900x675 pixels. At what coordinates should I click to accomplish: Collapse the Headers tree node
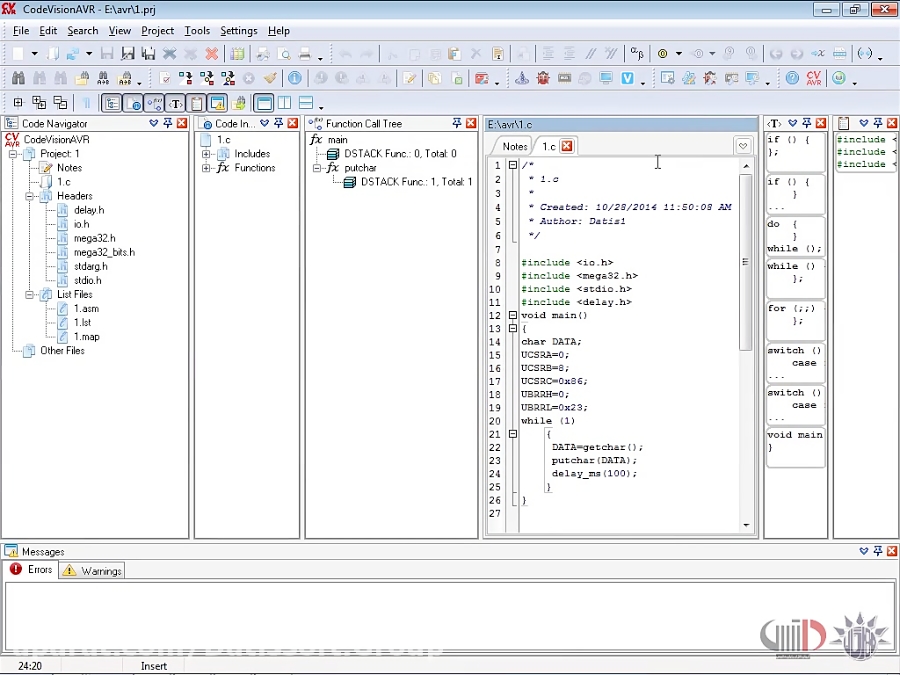(x=29, y=196)
